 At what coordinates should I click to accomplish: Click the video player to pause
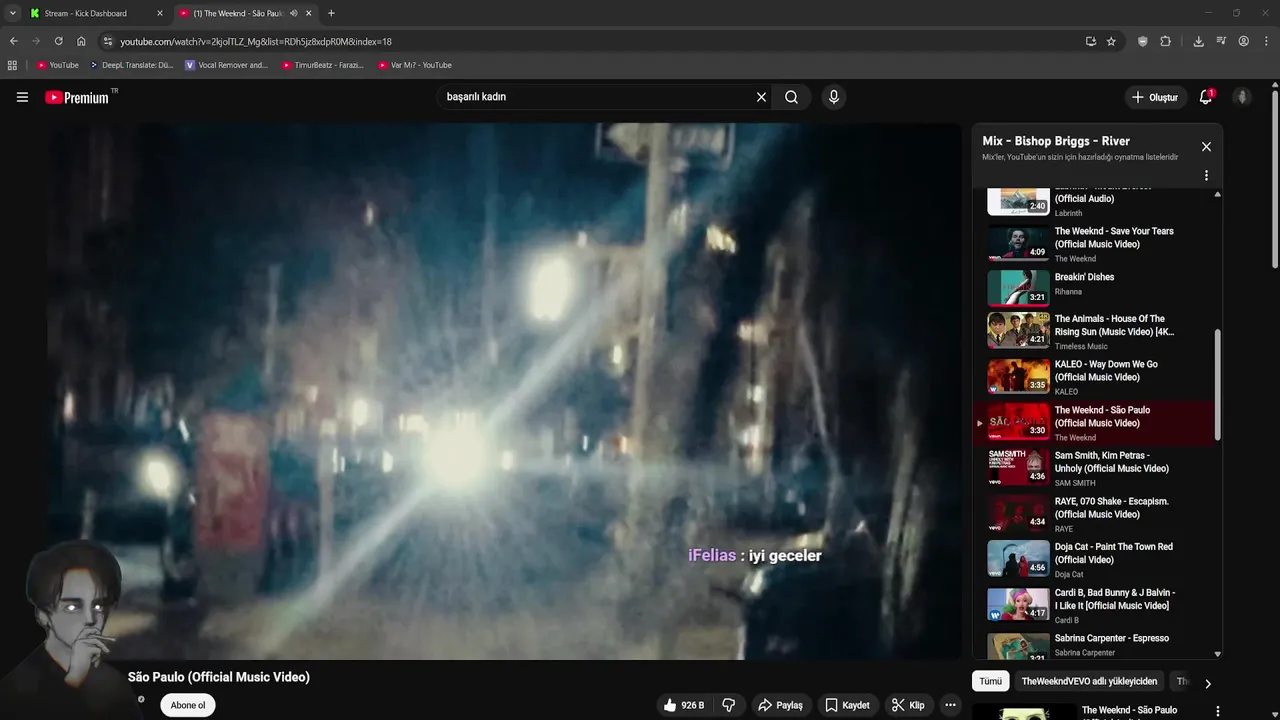click(504, 391)
